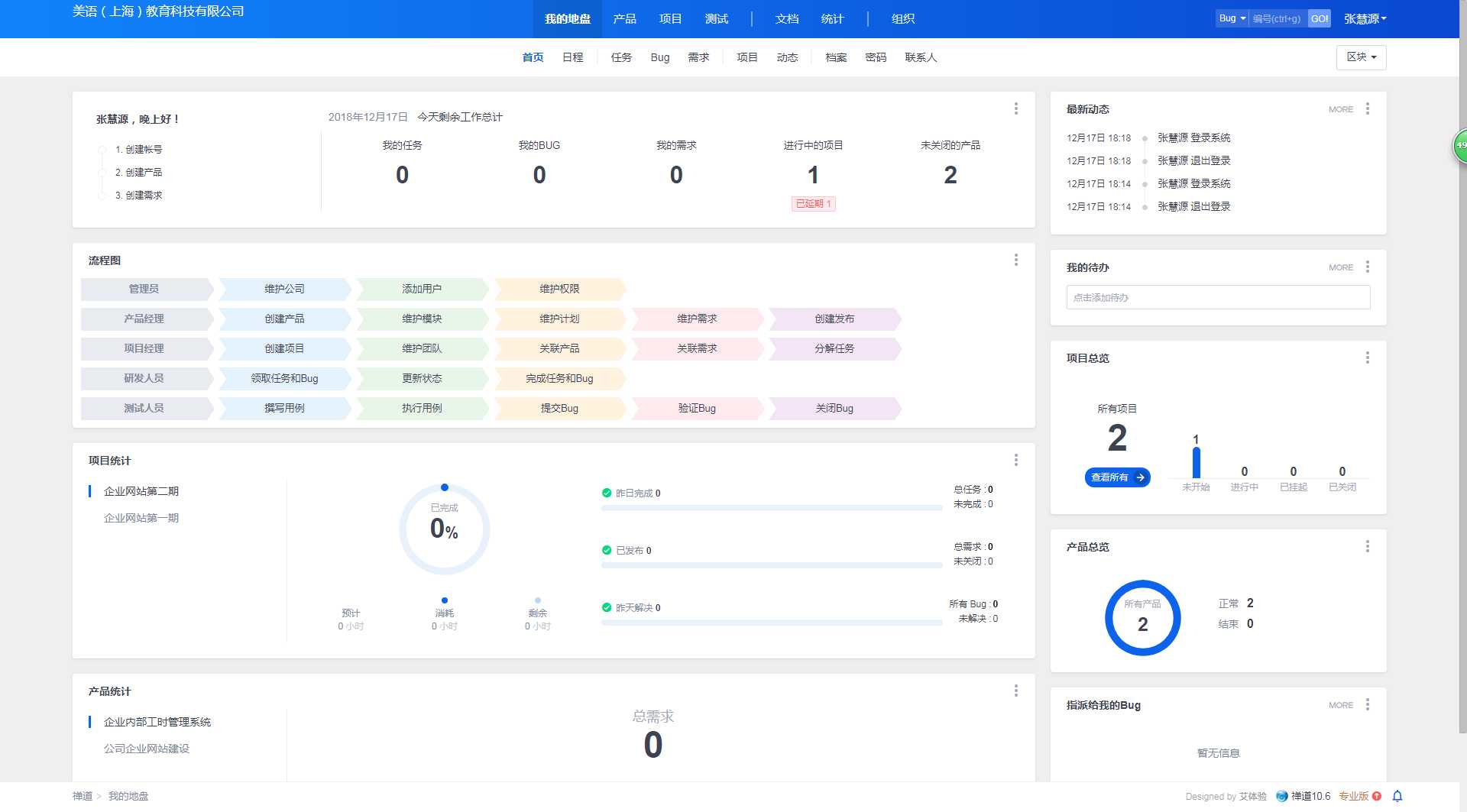This screenshot has width=1467, height=812.
Task: Switch to 任务 sub-tab
Action: click(x=621, y=57)
